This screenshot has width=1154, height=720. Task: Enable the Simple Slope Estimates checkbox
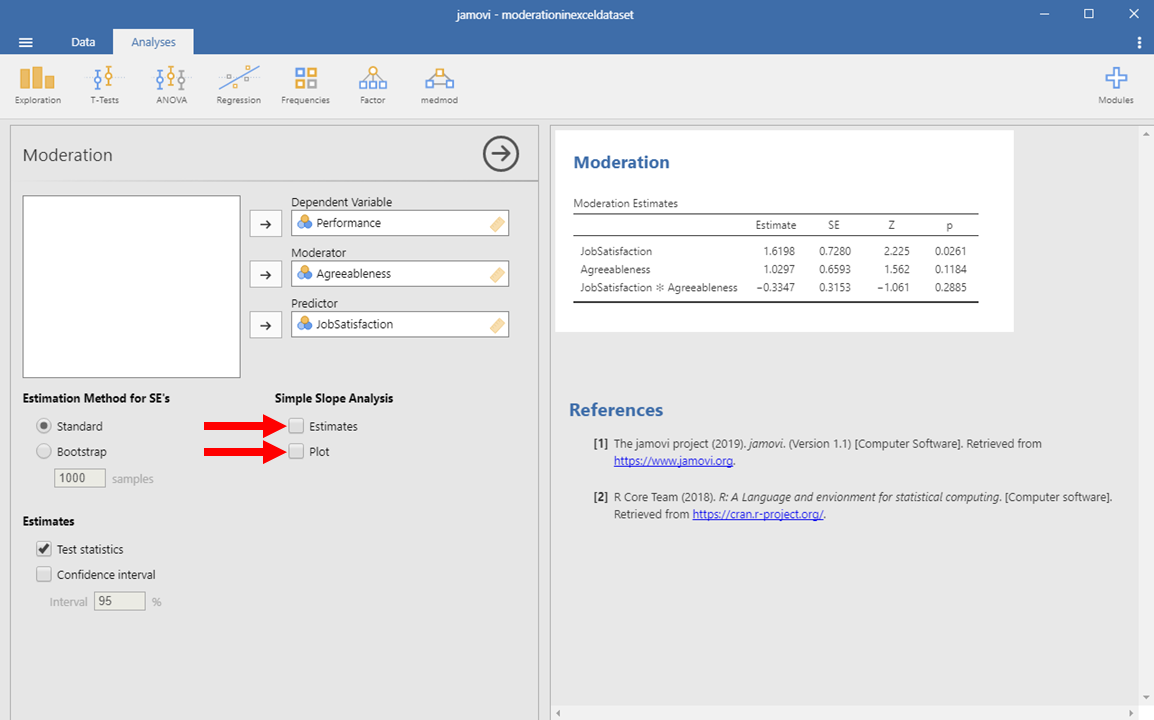[296, 426]
